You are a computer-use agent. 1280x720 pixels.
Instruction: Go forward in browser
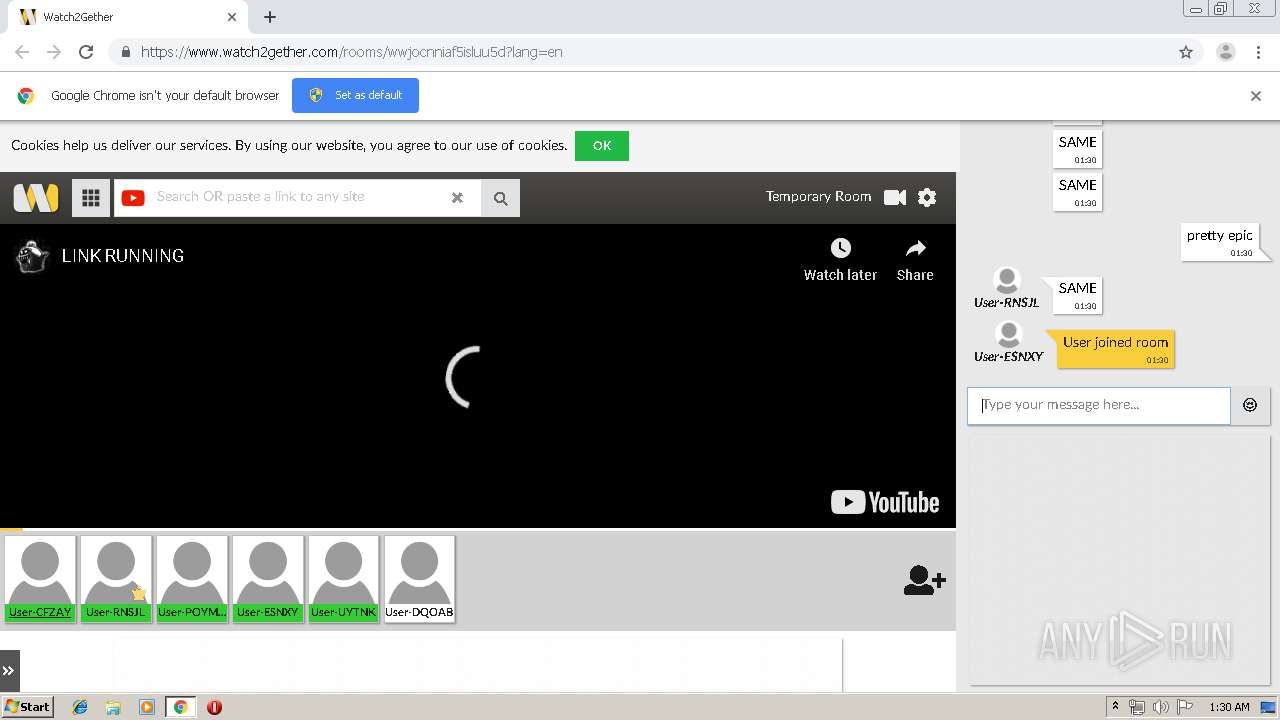(x=54, y=52)
